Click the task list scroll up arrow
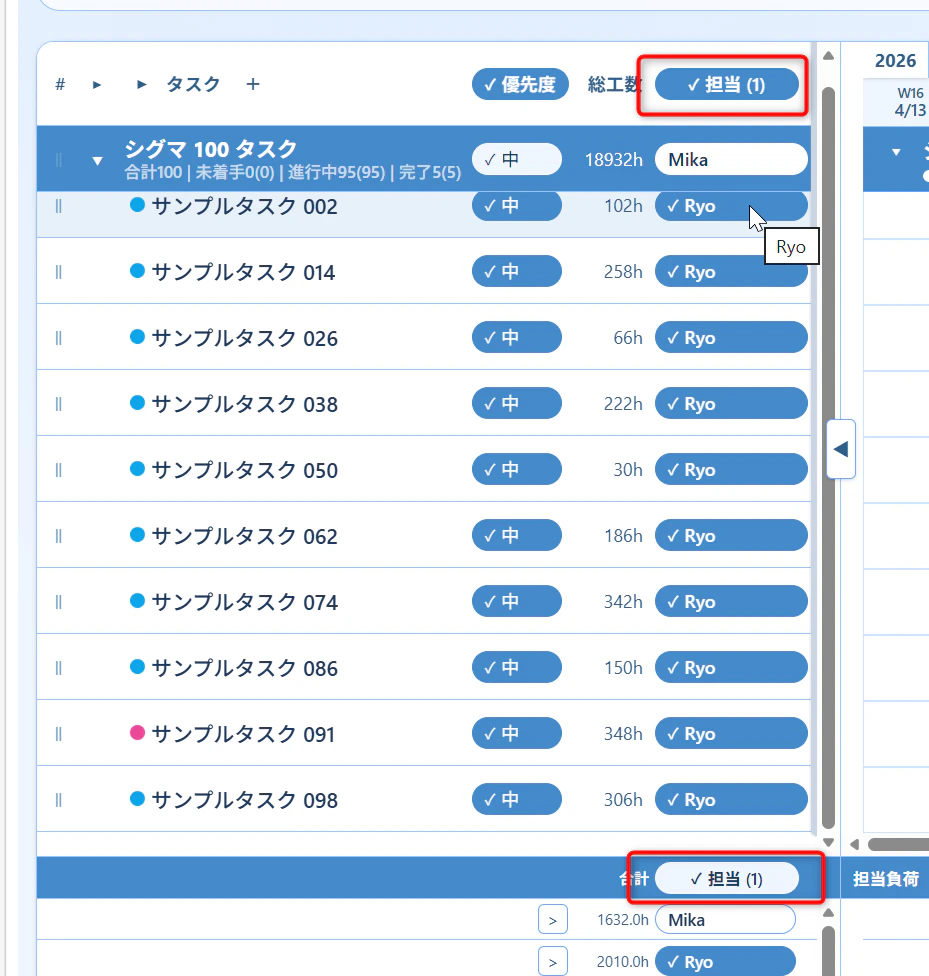The height and width of the screenshot is (976, 929). (x=828, y=56)
